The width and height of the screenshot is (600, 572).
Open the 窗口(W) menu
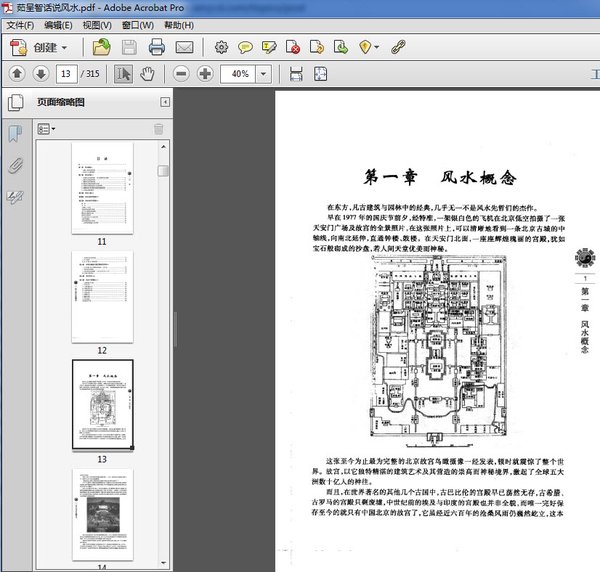138,25
